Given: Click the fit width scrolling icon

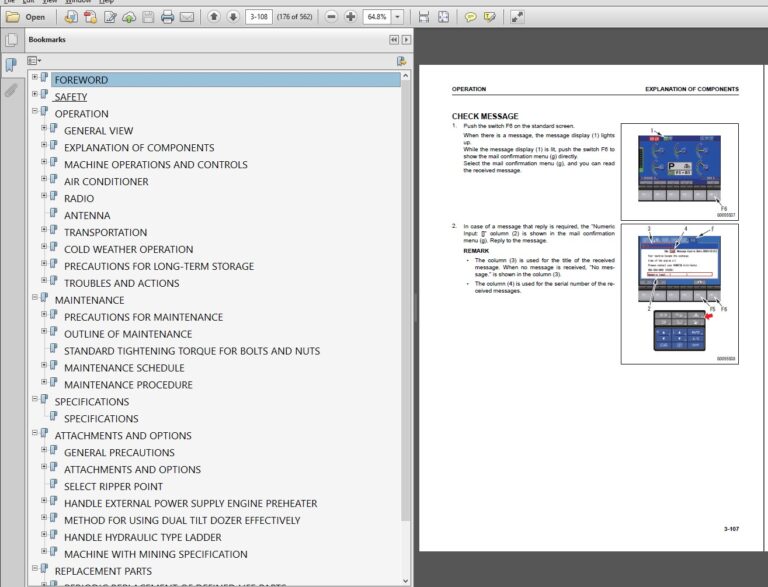Looking at the screenshot, I should pyautogui.click(x=424, y=17).
